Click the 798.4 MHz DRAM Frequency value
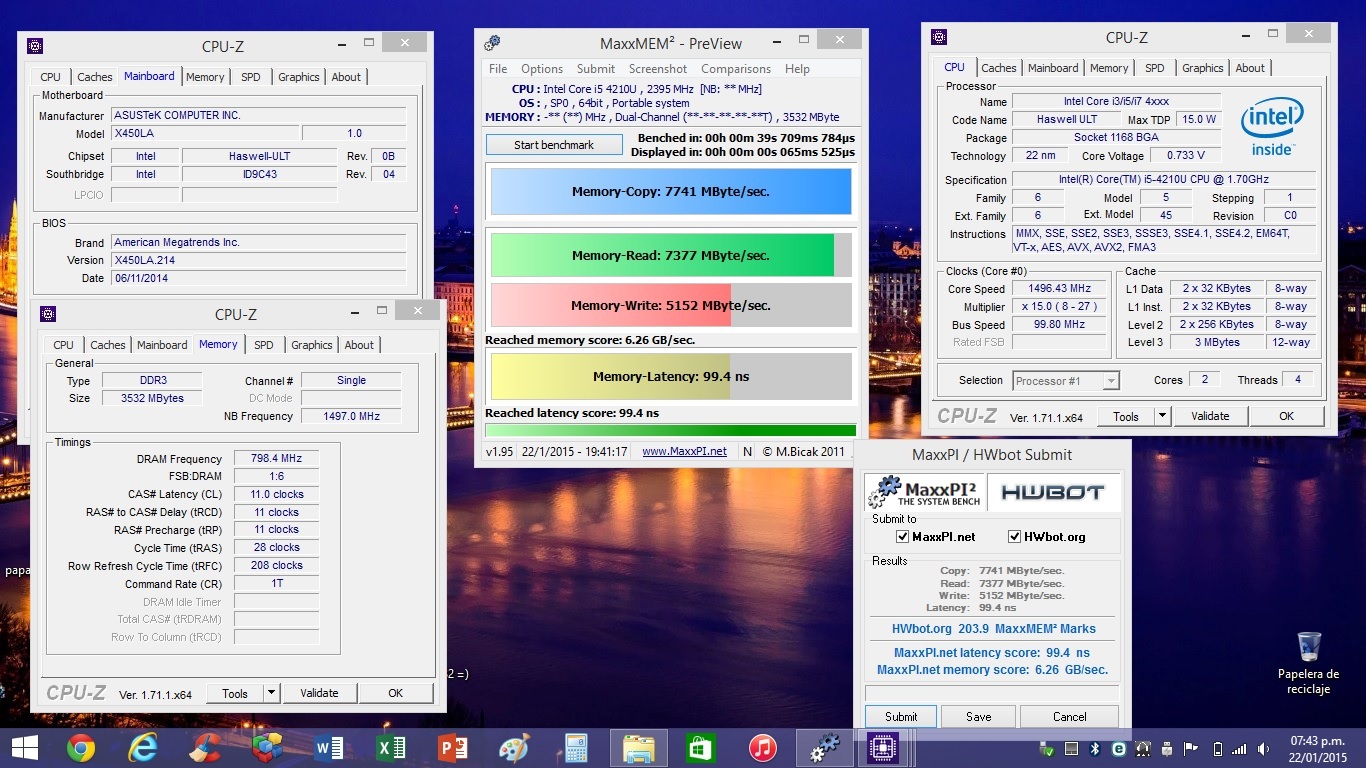 click(276, 459)
